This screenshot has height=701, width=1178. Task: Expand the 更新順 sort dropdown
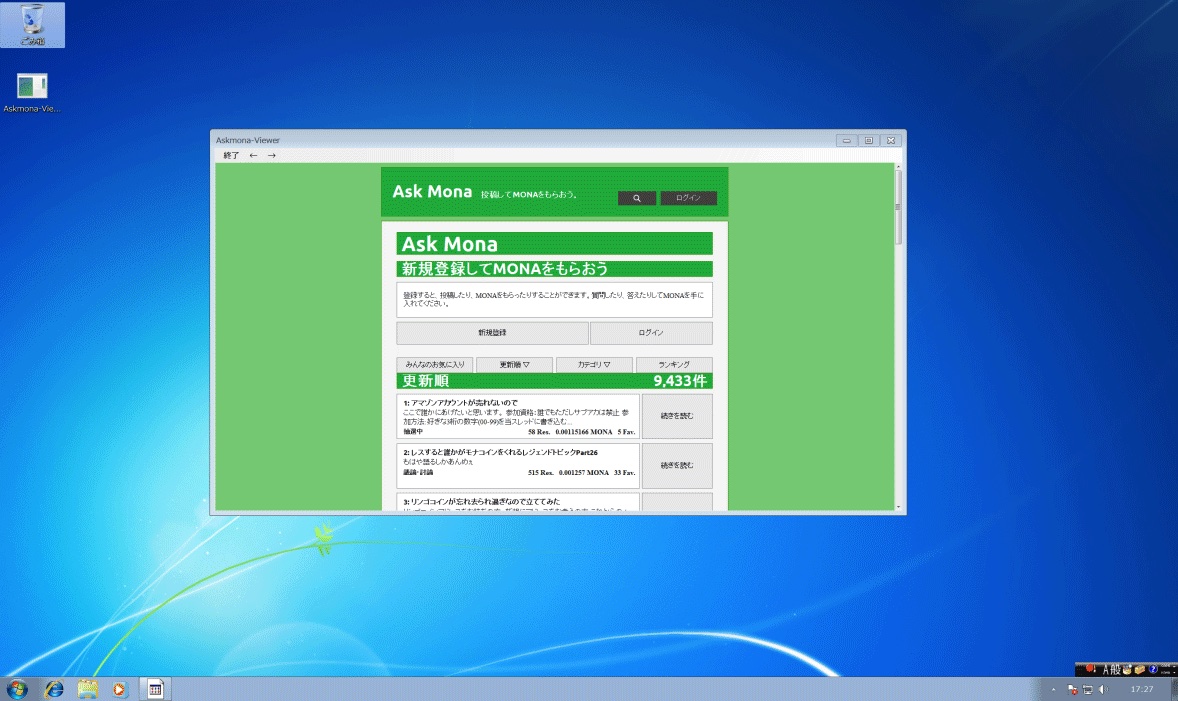[x=514, y=365]
